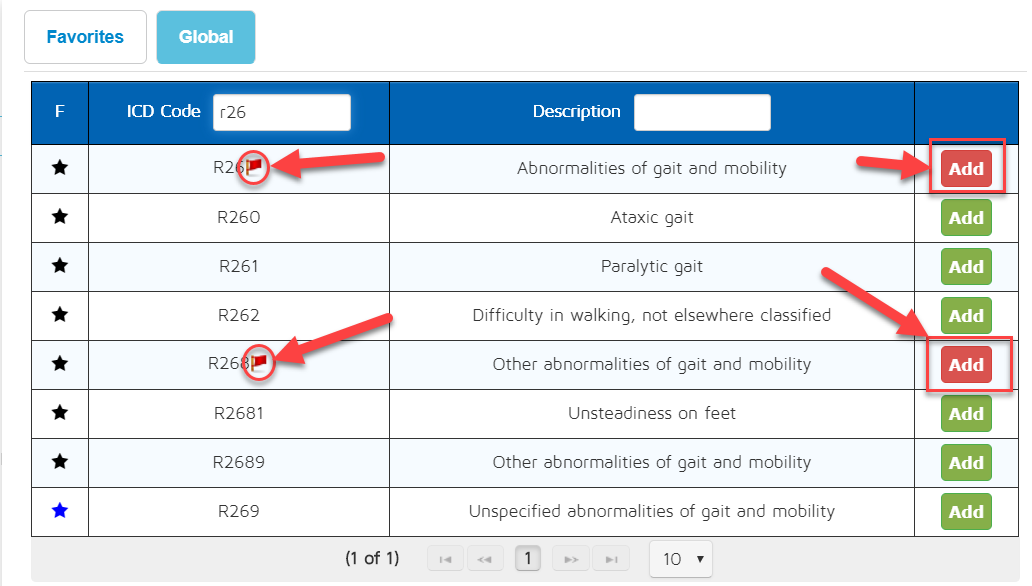Toggle favorite star for Unsteadiness on feet
Screen dimensions: 1032x586
click(60, 413)
